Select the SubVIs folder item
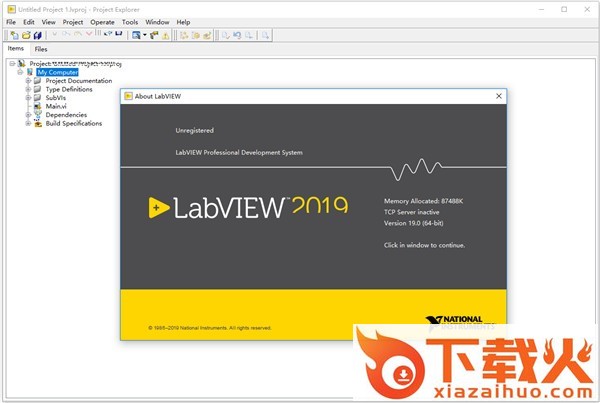Viewport: 600px width, 403px height. [x=58, y=98]
